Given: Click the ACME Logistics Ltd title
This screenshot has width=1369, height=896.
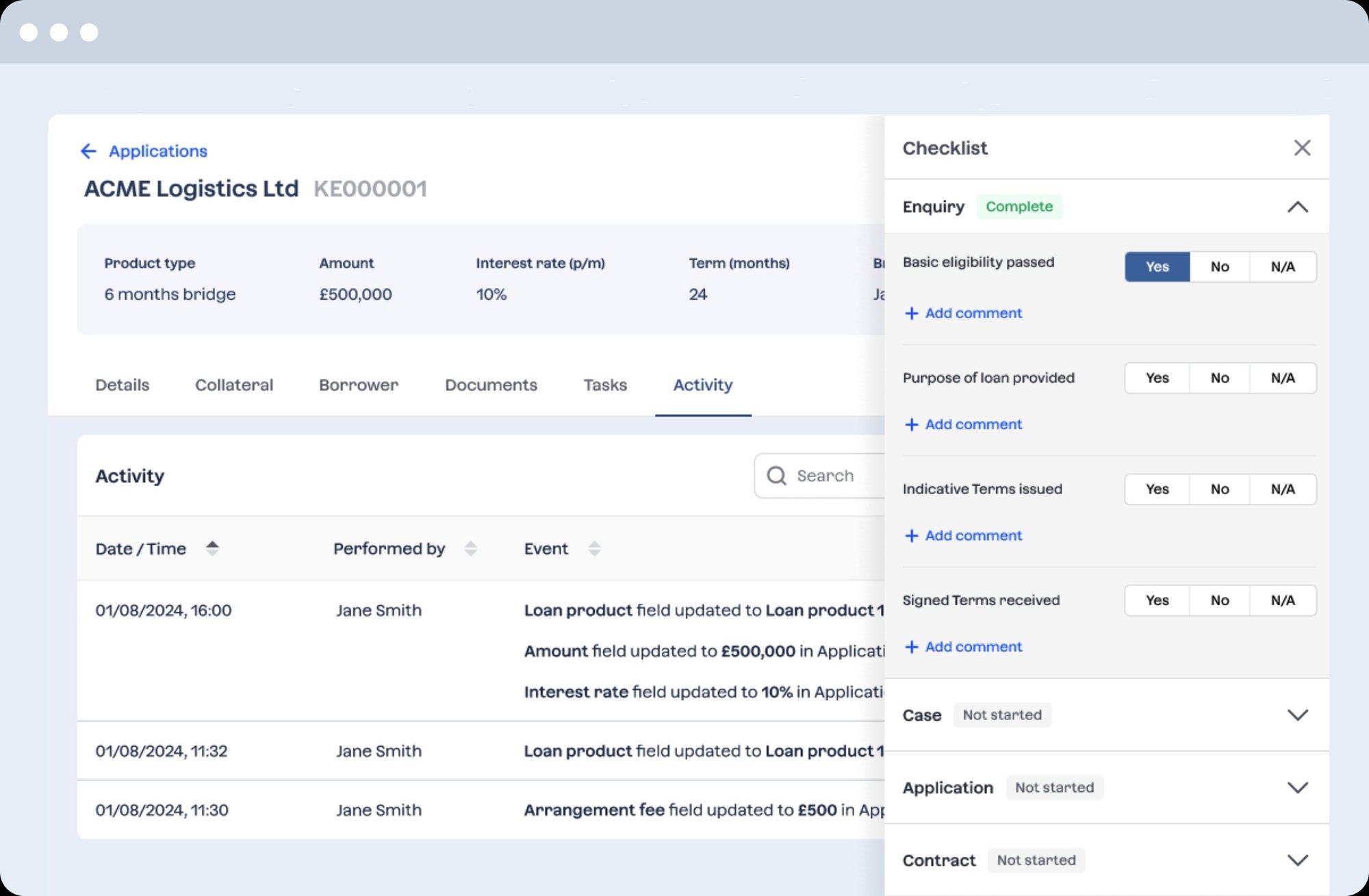Looking at the screenshot, I should [x=191, y=188].
